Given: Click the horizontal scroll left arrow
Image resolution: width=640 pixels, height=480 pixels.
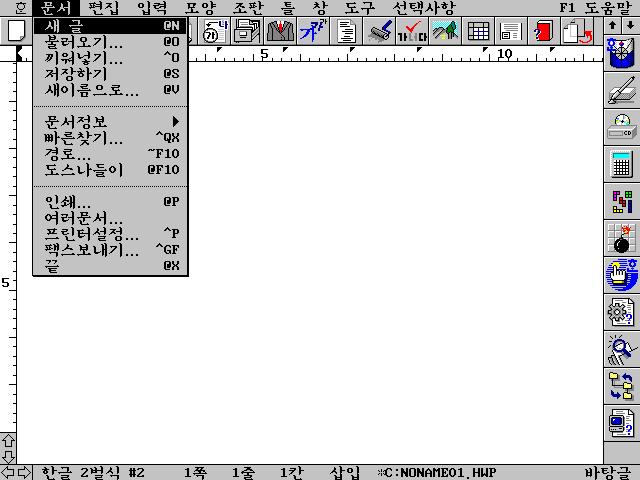Looking at the screenshot, I should [x=8, y=473].
